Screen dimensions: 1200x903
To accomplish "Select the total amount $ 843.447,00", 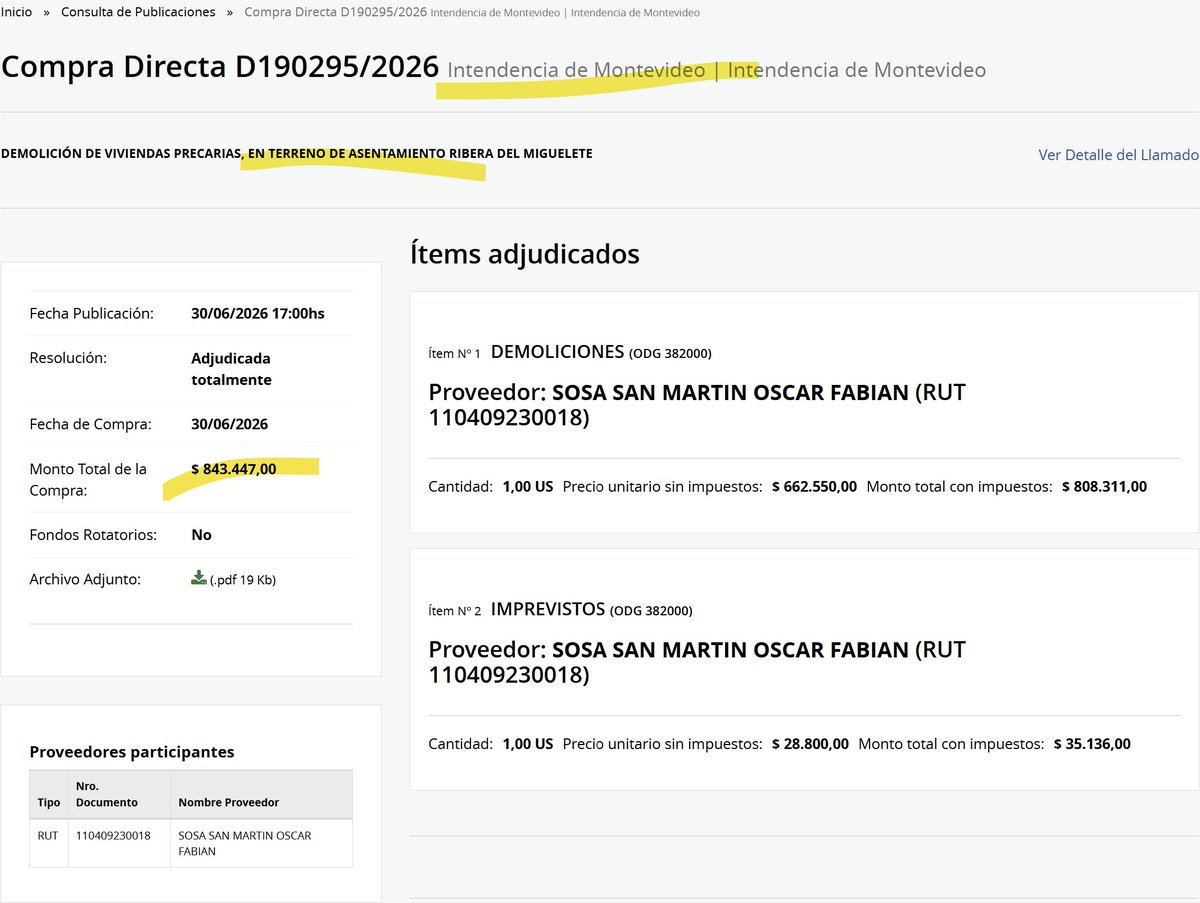I will (234, 469).
